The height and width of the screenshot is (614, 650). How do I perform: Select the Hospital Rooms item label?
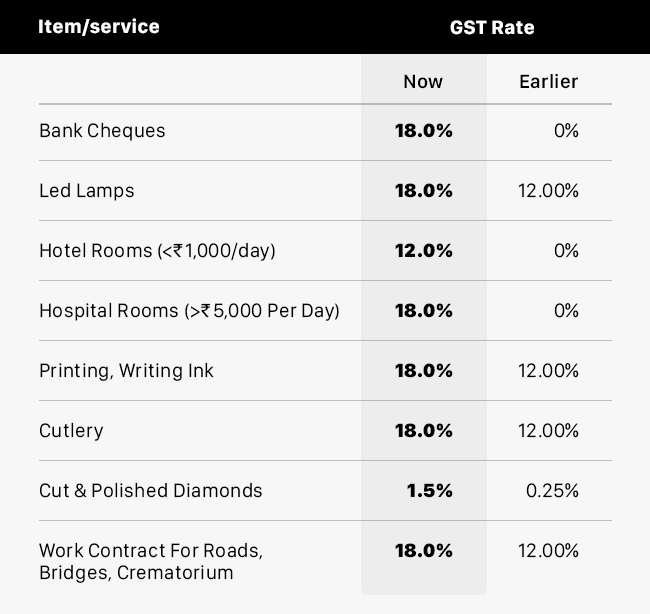pyautogui.click(x=189, y=311)
